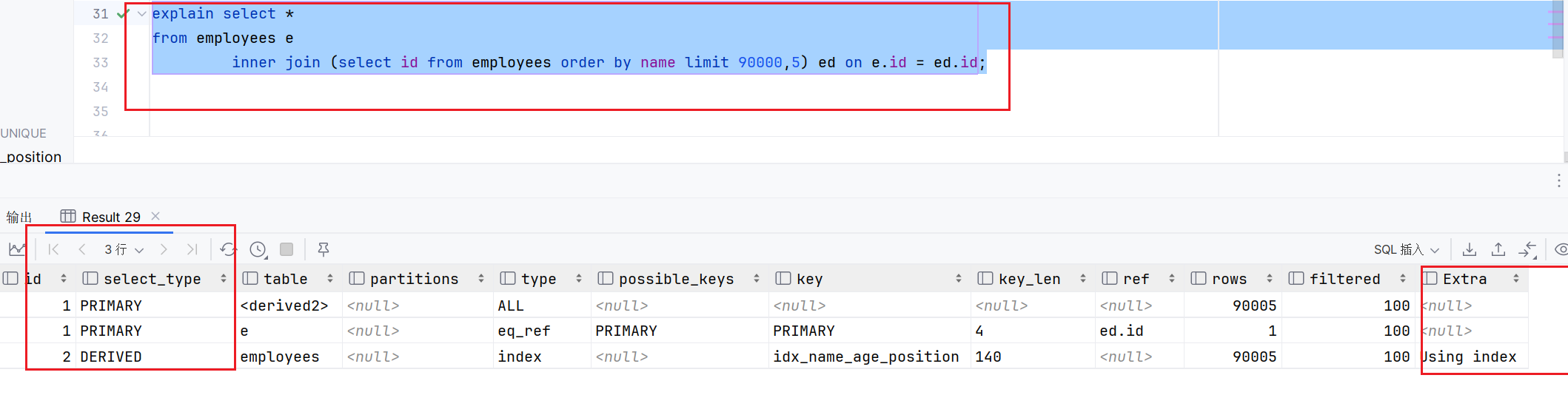Import data with the upload icon

coord(1498,250)
